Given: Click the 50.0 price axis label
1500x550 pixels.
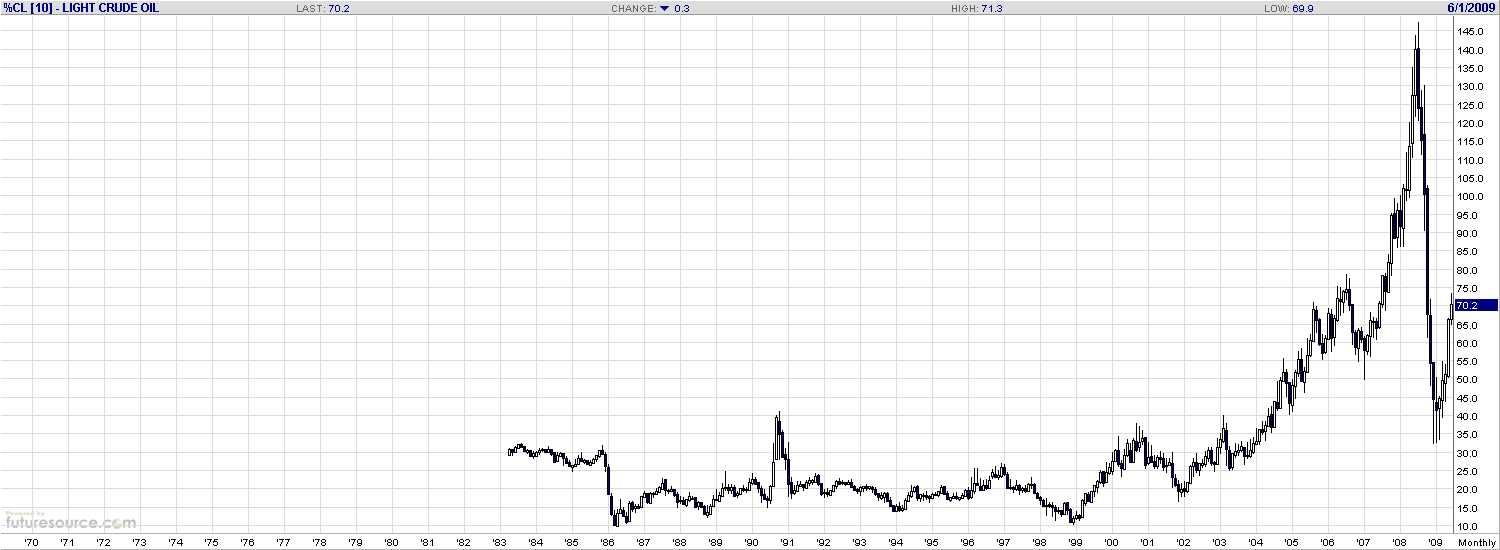Looking at the screenshot, I should click(1467, 380).
